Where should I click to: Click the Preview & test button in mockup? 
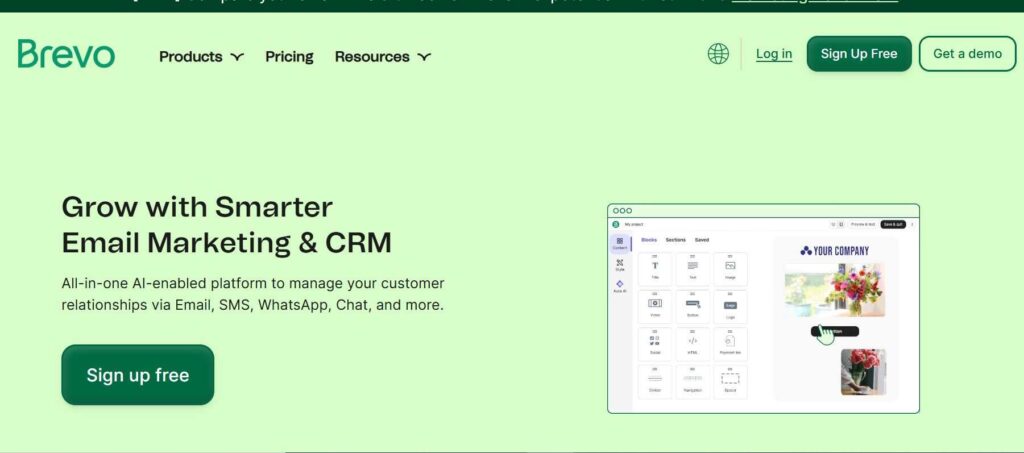point(863,224)
